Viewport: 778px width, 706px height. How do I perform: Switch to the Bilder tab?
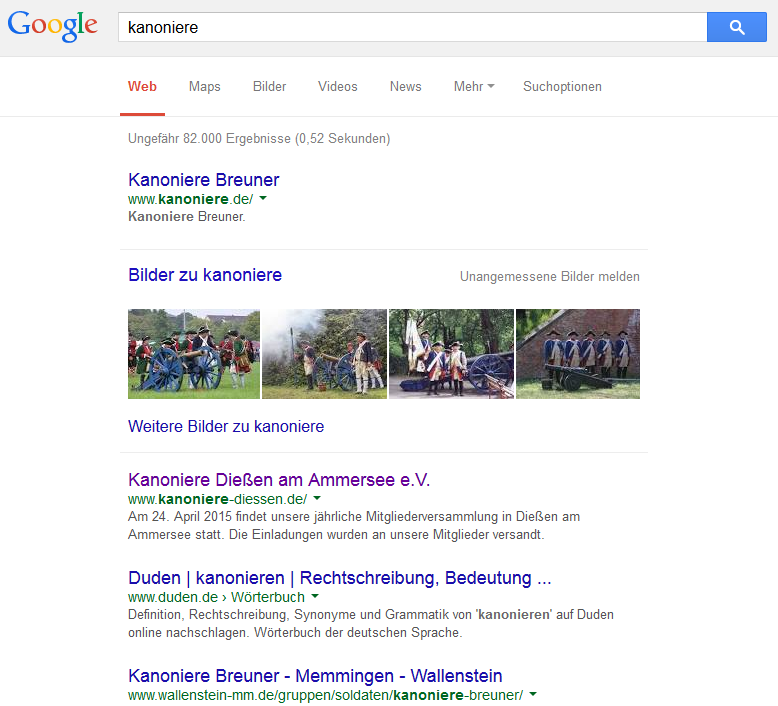pos(269,86)
